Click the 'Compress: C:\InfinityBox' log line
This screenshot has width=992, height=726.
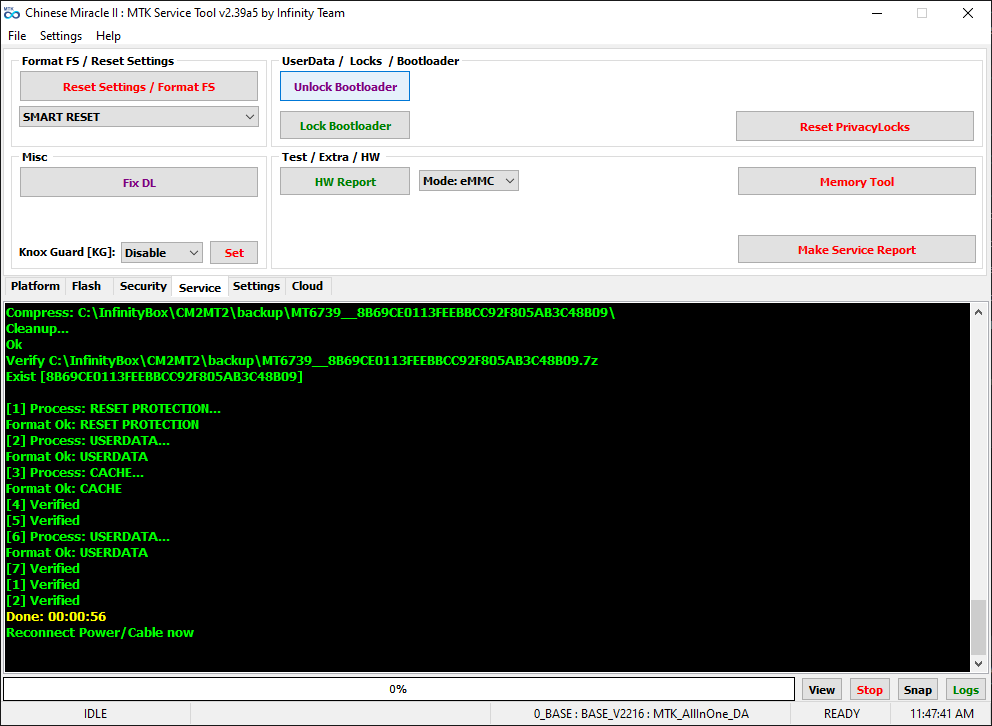(310, 312)
